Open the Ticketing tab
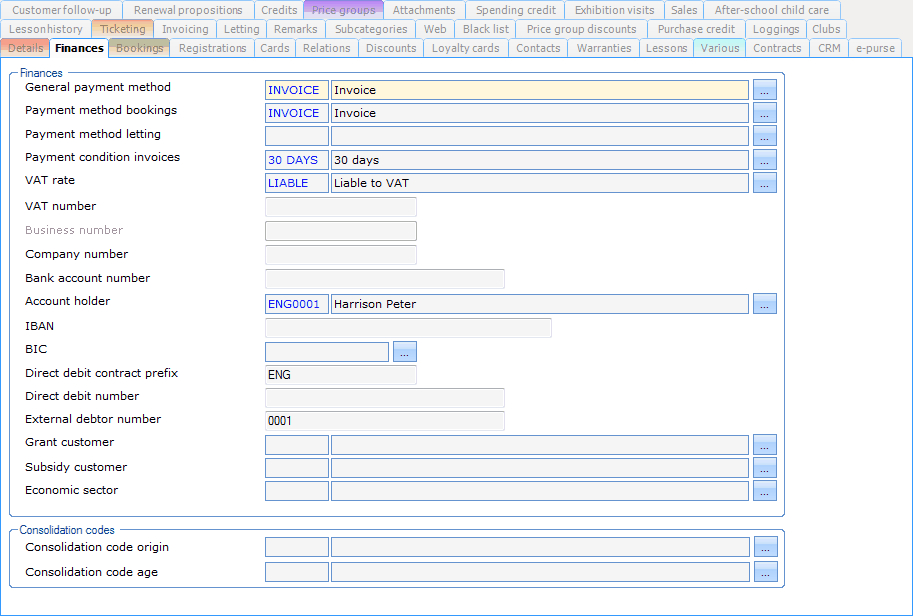 pyautogui.click(x=122, y=29)
